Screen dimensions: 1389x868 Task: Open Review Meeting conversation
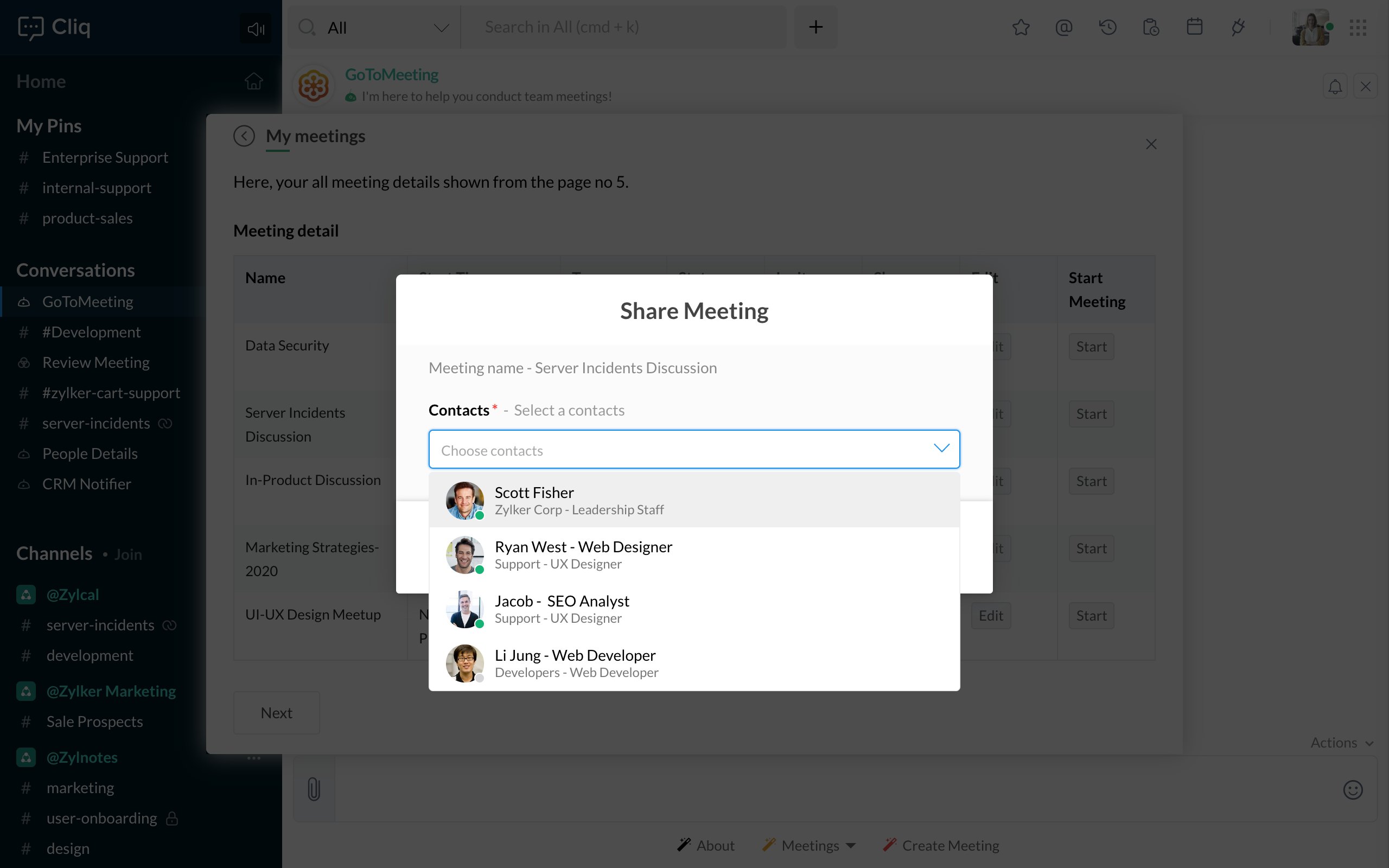96,362
